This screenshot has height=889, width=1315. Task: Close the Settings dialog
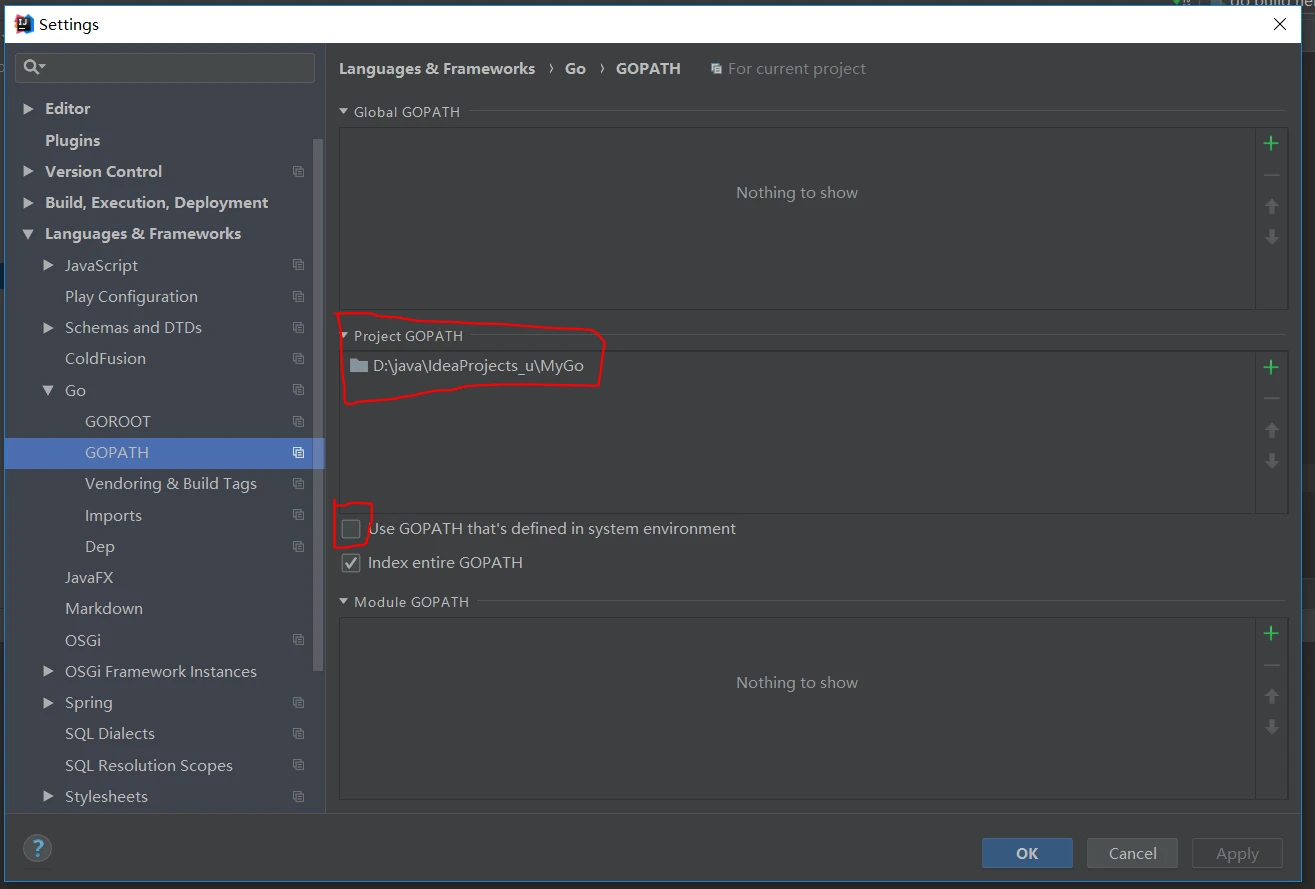[x=1280, y=25]
